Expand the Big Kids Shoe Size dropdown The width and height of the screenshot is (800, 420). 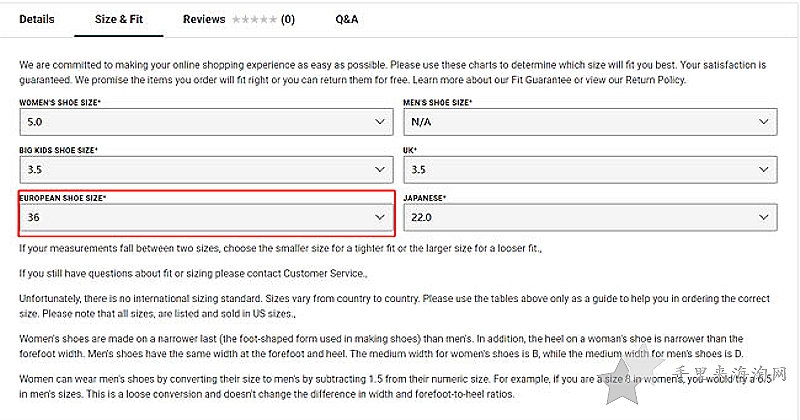coord(206,169)
